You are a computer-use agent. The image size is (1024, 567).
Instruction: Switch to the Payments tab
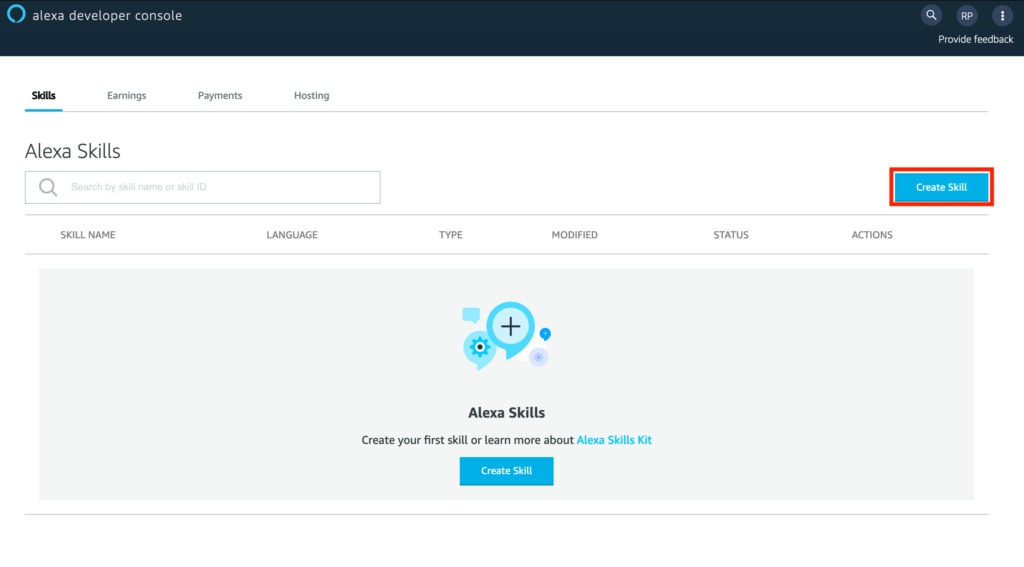pyautogui.click(x=220, y=96)
